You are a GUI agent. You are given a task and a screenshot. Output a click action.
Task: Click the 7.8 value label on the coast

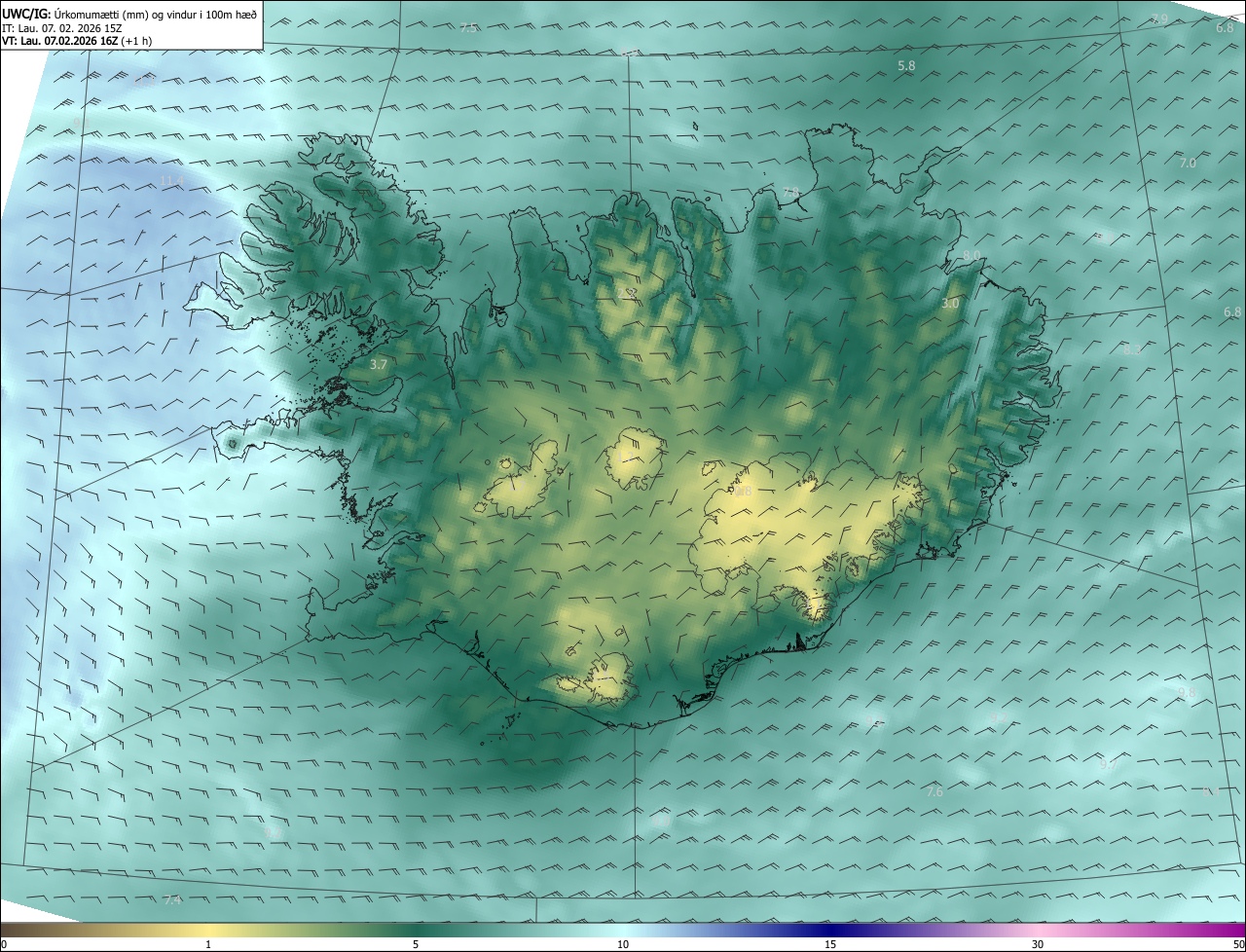click(790, 192)
